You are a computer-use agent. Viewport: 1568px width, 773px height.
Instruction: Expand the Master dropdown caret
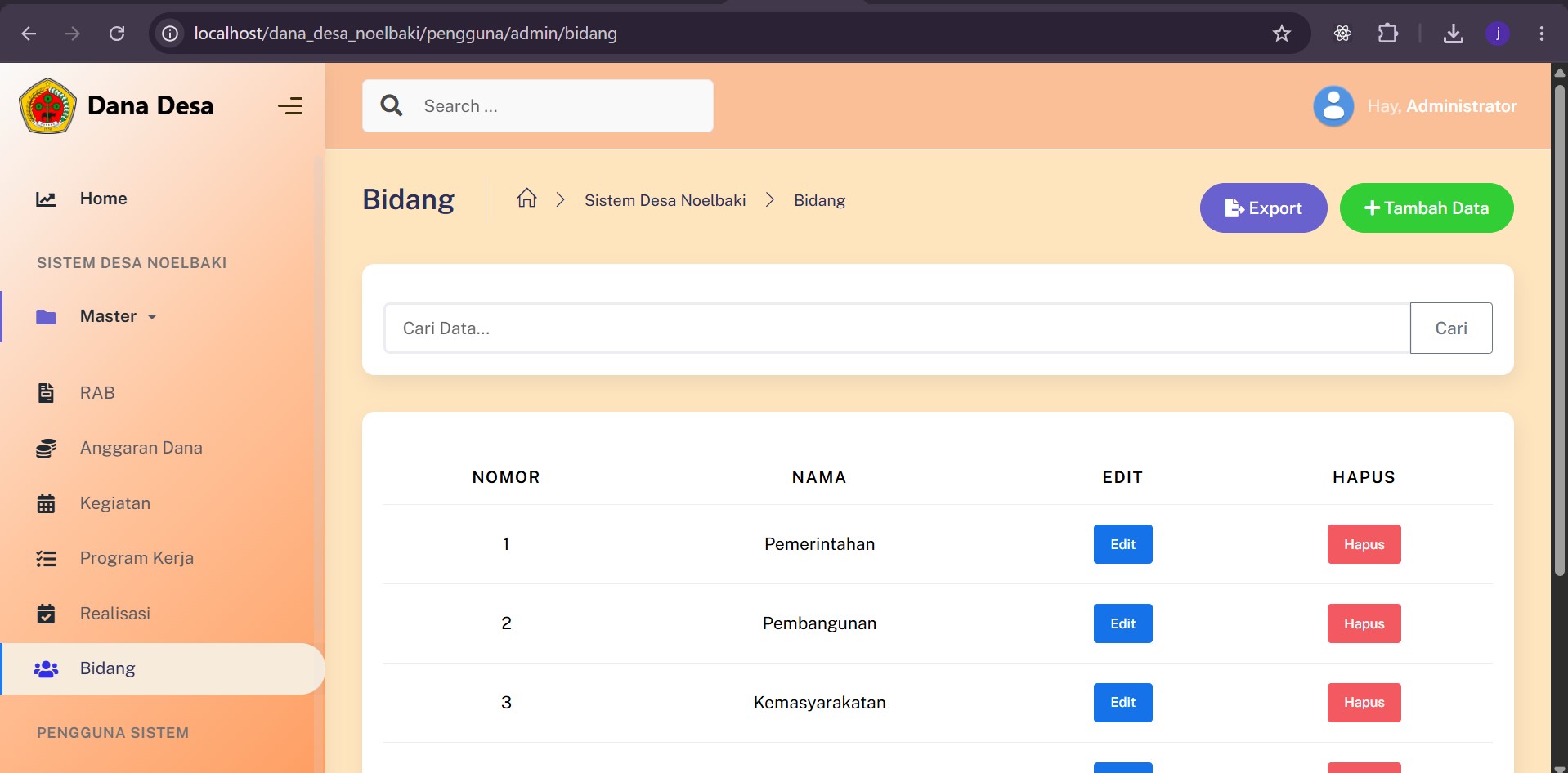(152, 317)
